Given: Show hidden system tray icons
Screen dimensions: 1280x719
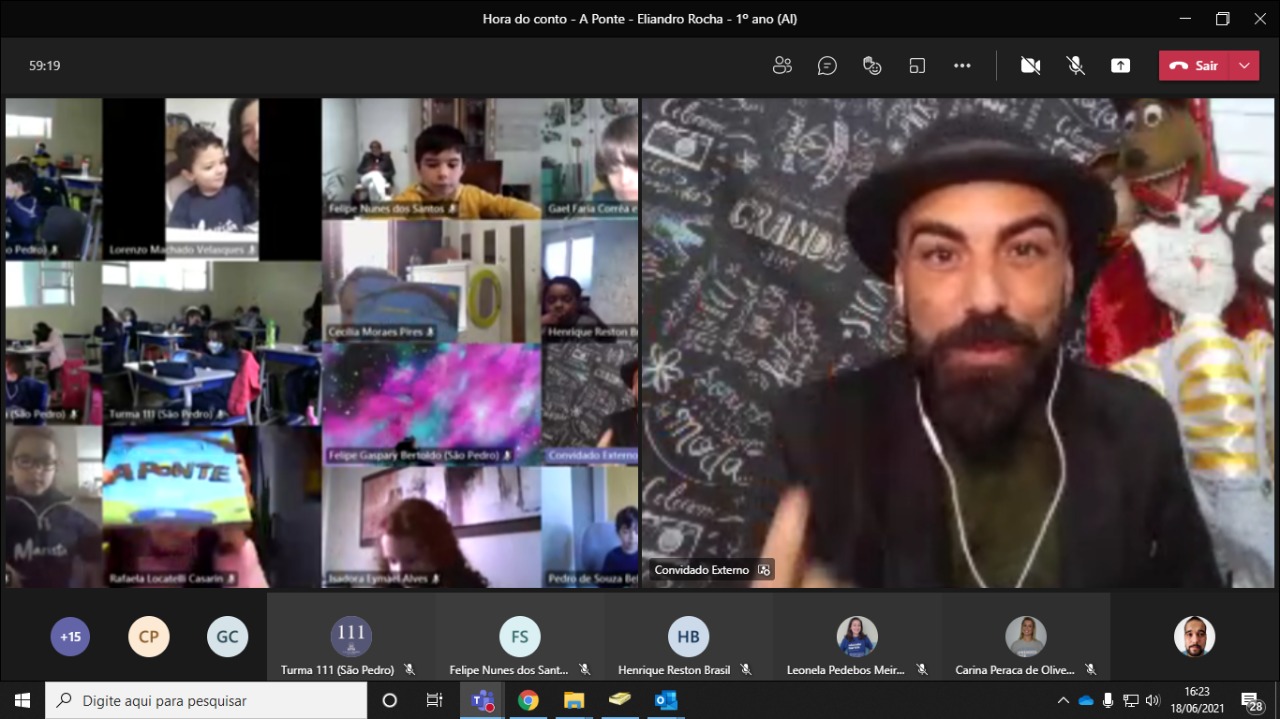Looking at the screenshot, I should (1063, 700).
